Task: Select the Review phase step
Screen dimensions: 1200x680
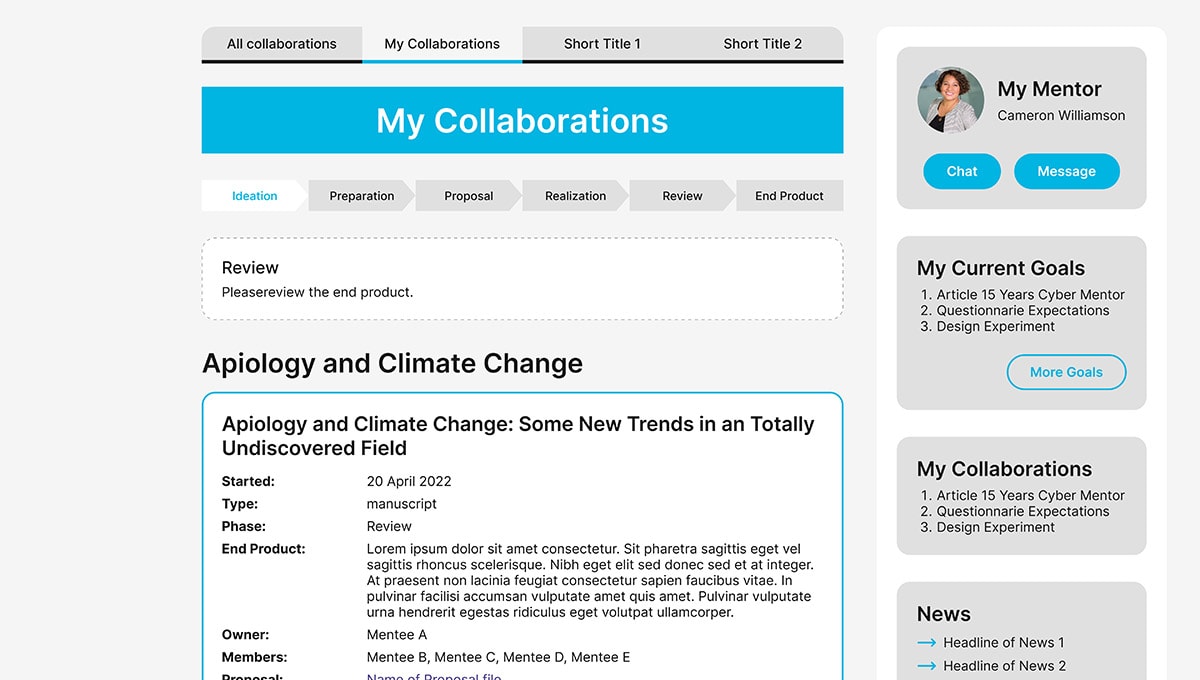Action: pyautogui.click(x=683, y=196)
